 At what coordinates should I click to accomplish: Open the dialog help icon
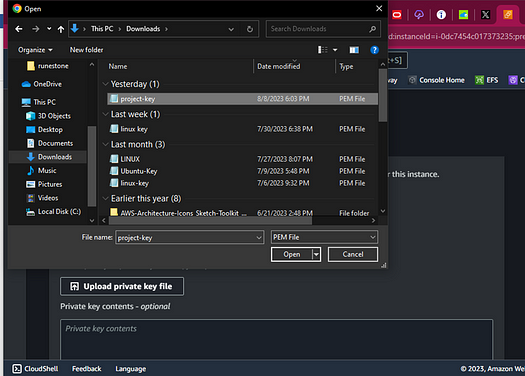[374, 50]
